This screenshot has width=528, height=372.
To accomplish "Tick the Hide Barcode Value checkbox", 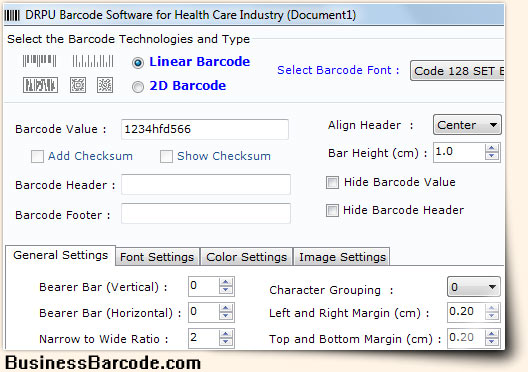I will coord(332,182).
